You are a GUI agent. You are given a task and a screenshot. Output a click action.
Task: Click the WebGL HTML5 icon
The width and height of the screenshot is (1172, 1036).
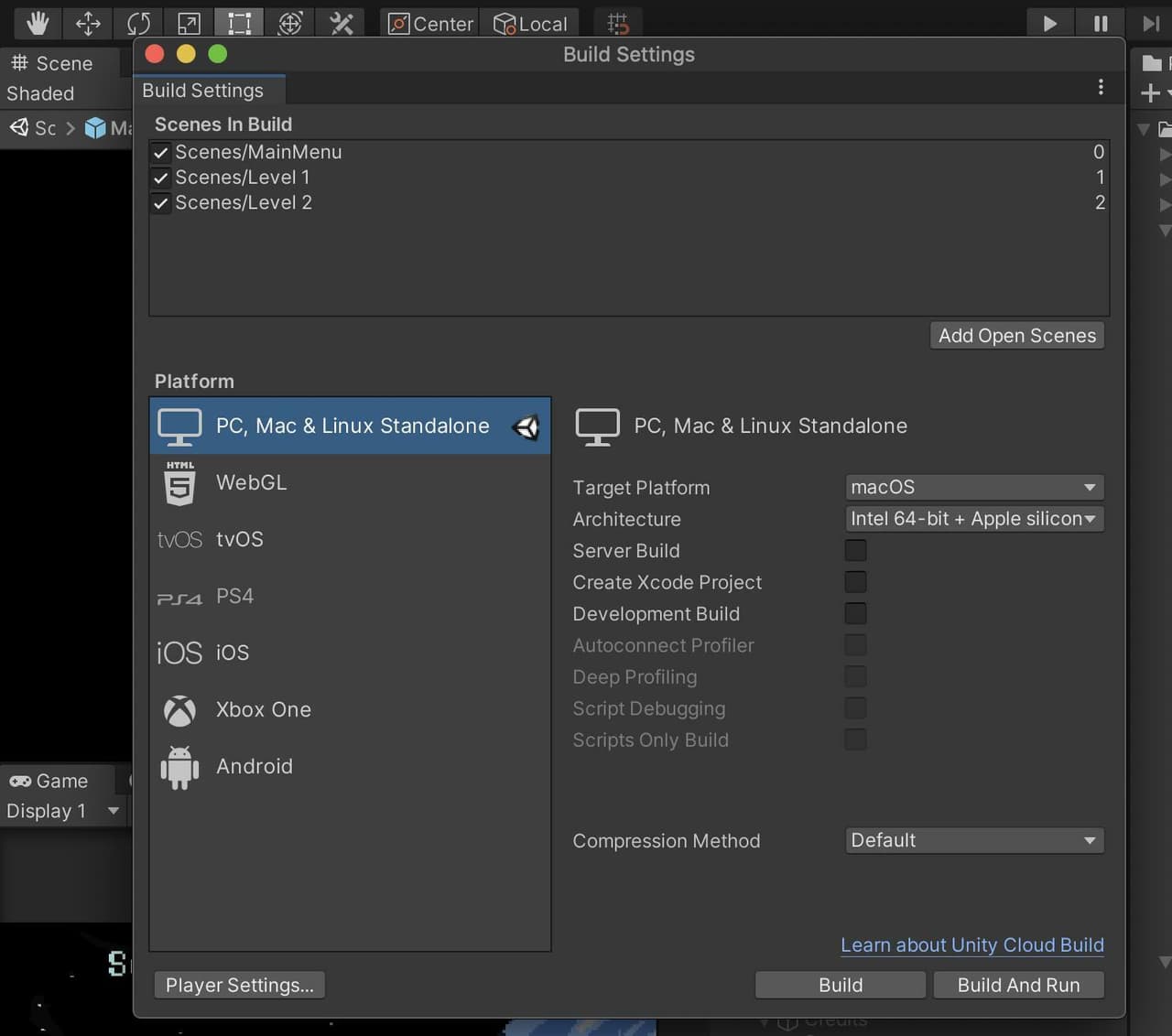(179, 483)
